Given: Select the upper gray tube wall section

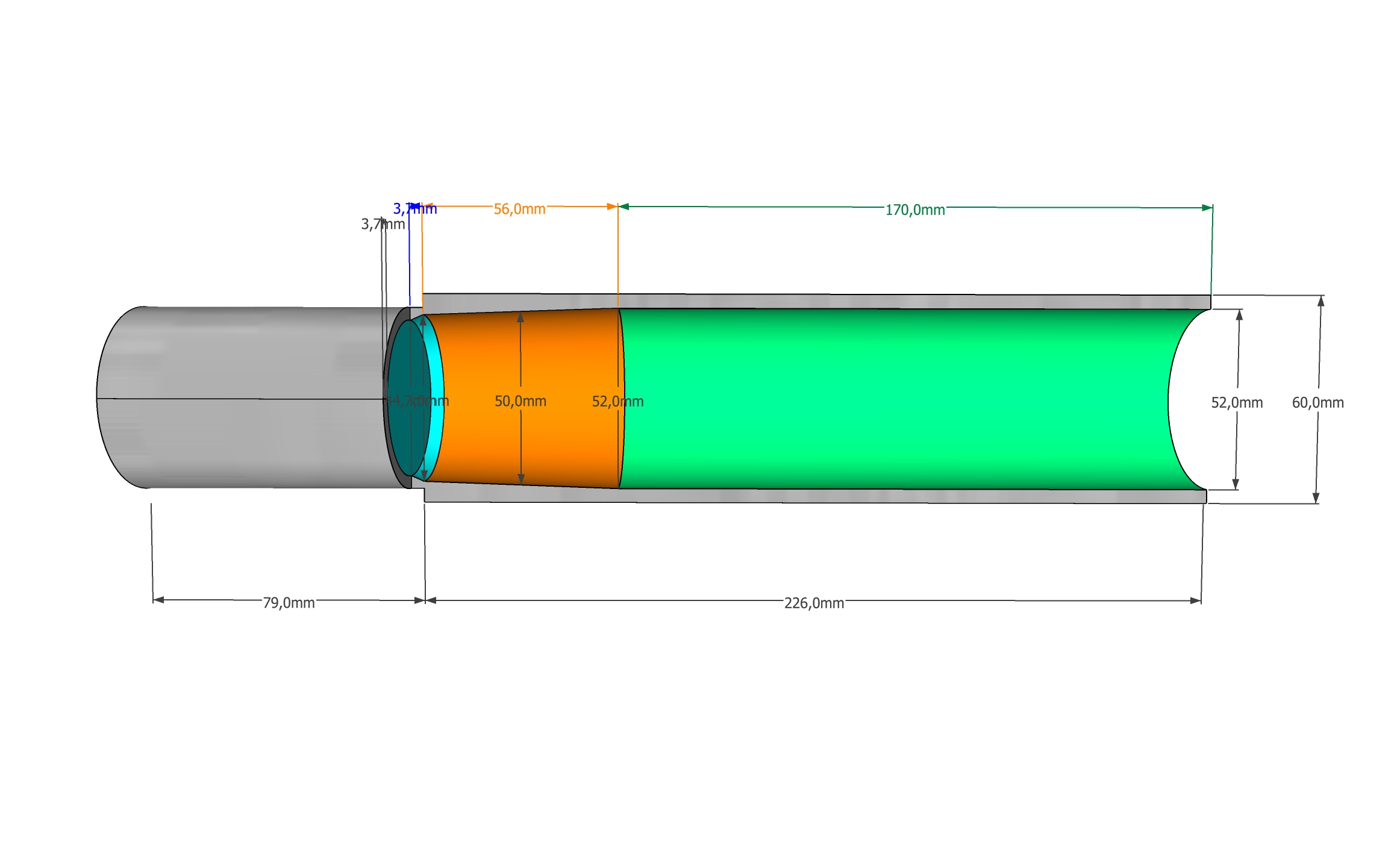Looking at the screenshot, I should (x=816, y=301).
